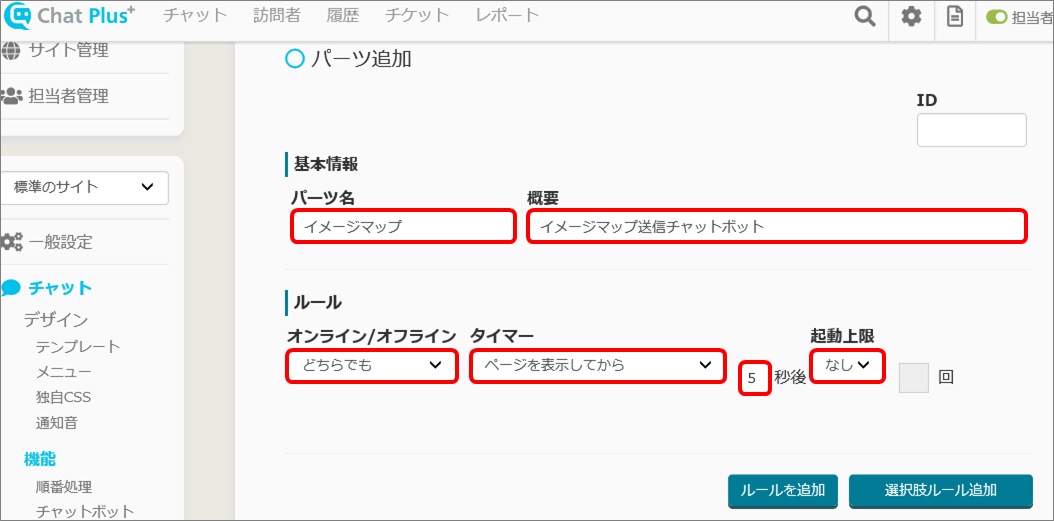Open 通知音 sidebar item
Viewport: 1054px width, 521px height.
56,423
